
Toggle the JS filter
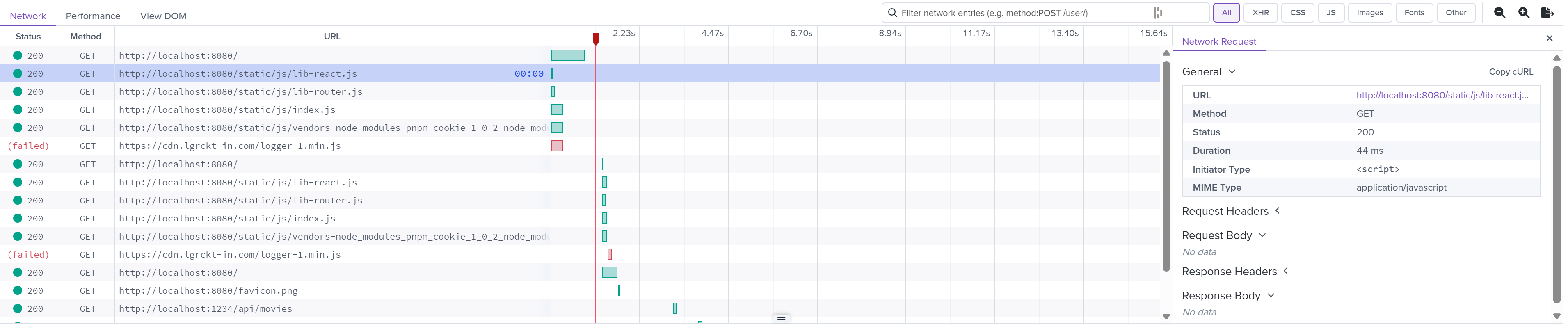tap(1330, 13)
